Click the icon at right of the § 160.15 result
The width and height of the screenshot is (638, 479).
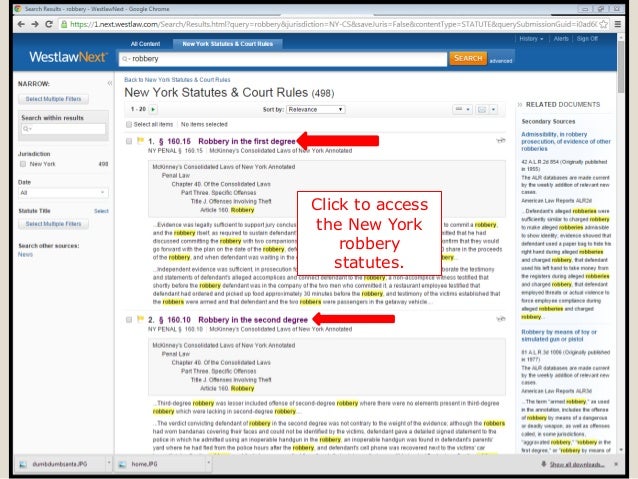click(500, 140)
